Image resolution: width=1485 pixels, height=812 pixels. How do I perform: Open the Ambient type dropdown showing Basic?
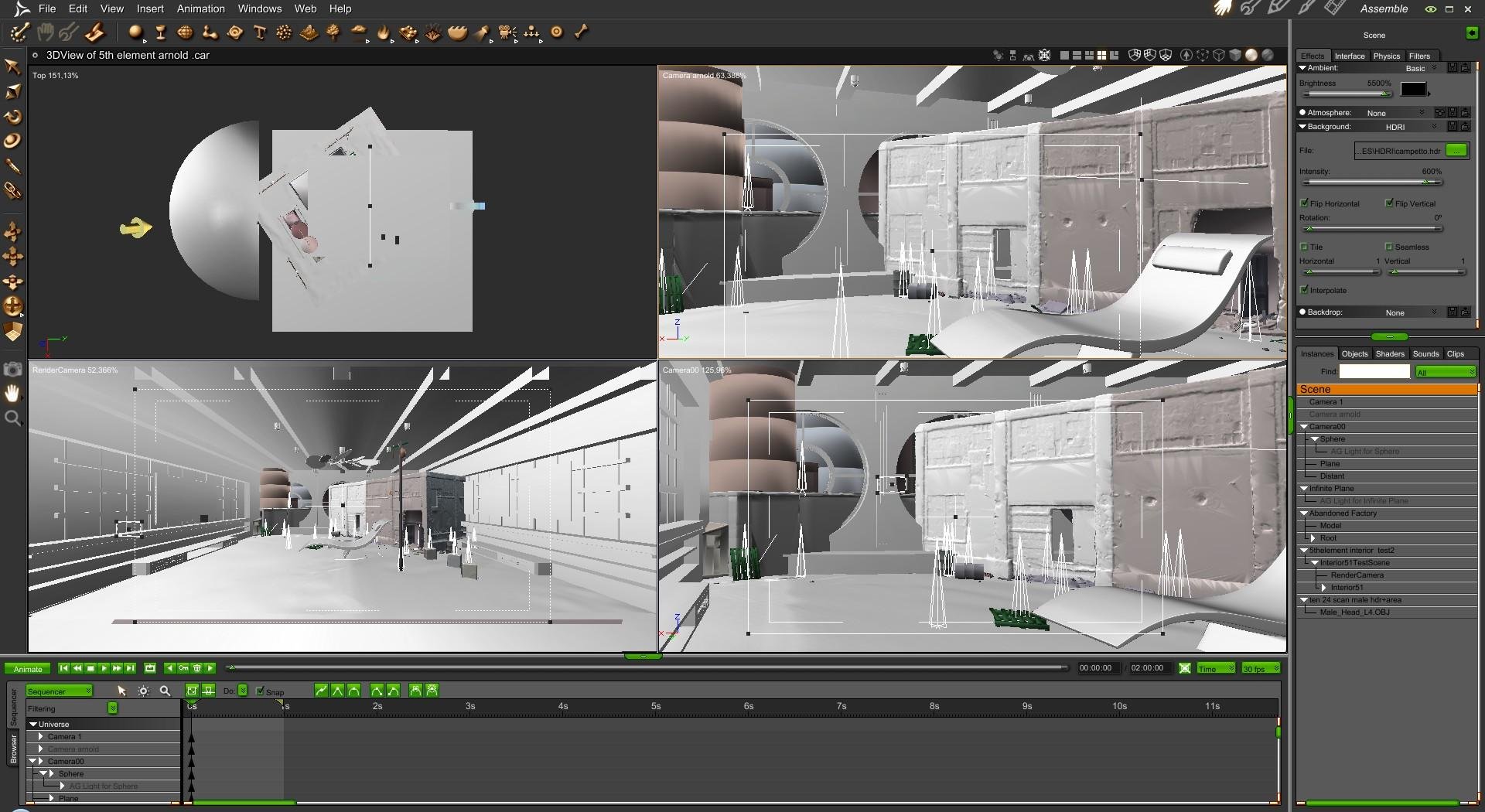1421,68
